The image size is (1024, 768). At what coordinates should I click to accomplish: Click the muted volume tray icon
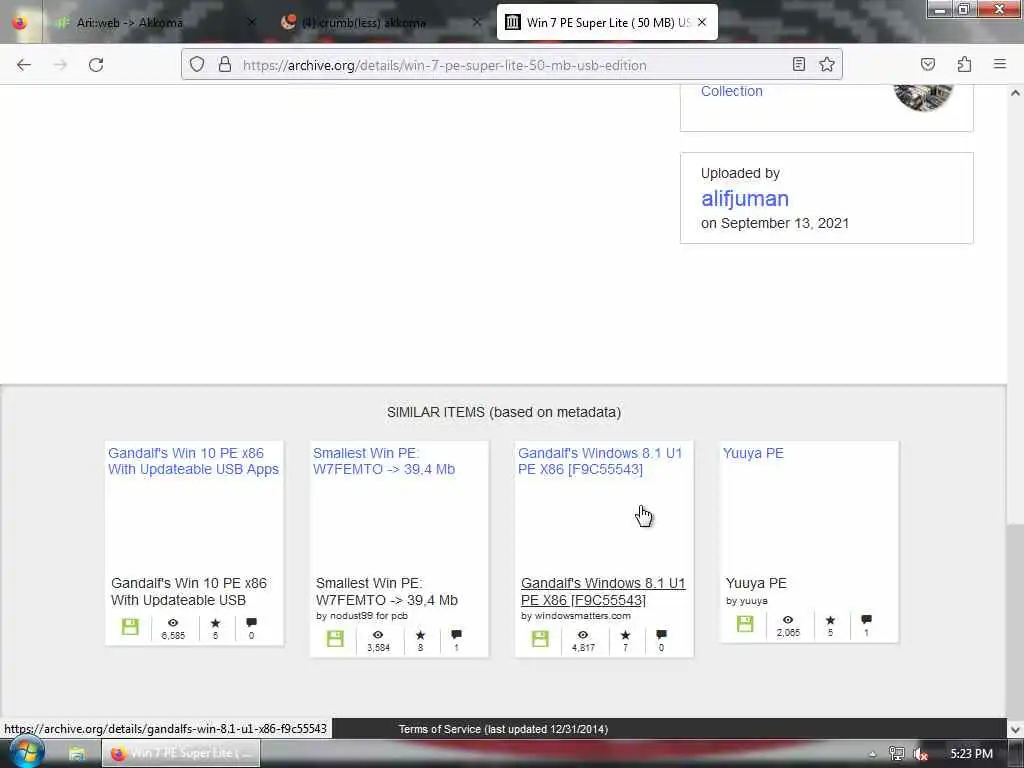[921, 754]
